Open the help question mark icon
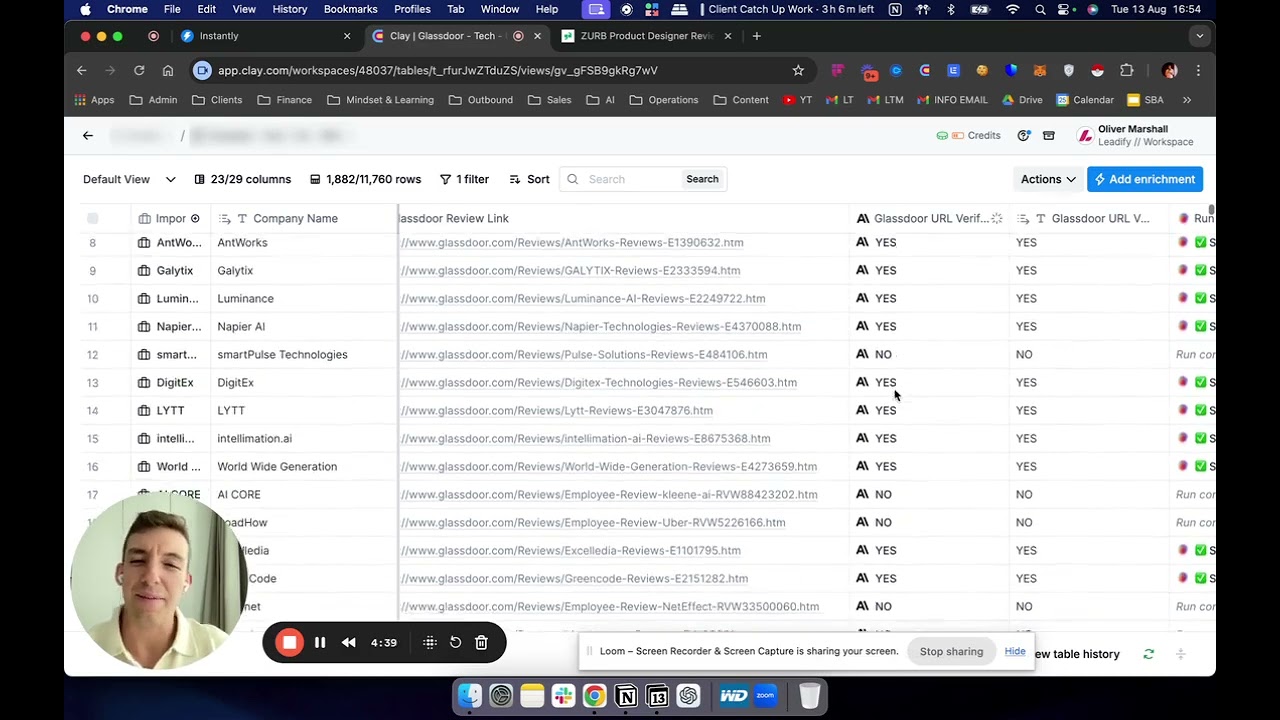Screen dimensions: 1280x720 1024,136
